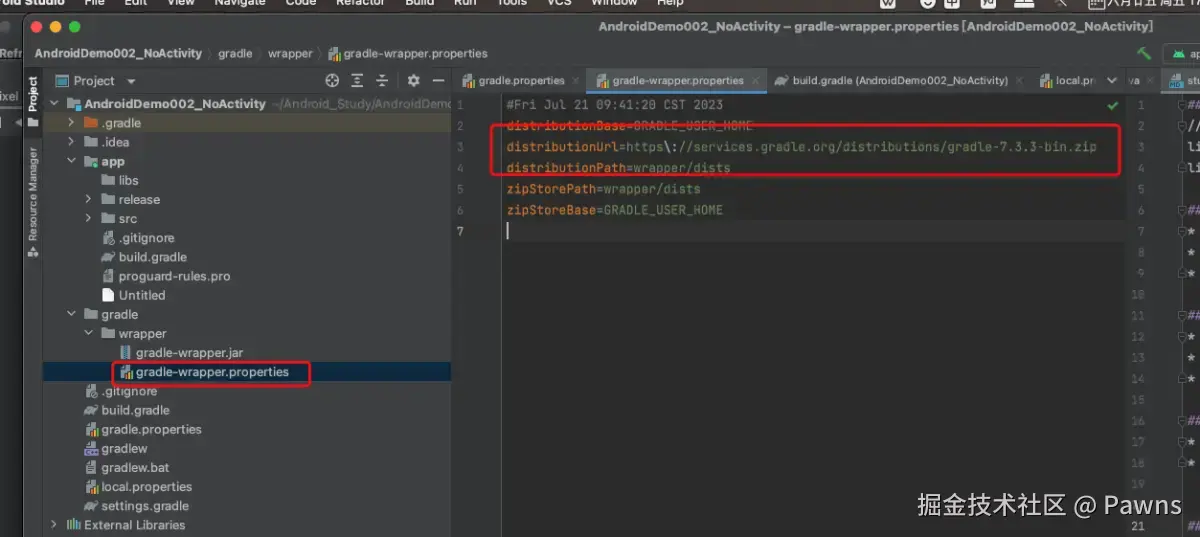This screenshot has width=1200, height=537.
Task: Click the green checkmark inspection indicator
Action: click(x=1113, y=105)
